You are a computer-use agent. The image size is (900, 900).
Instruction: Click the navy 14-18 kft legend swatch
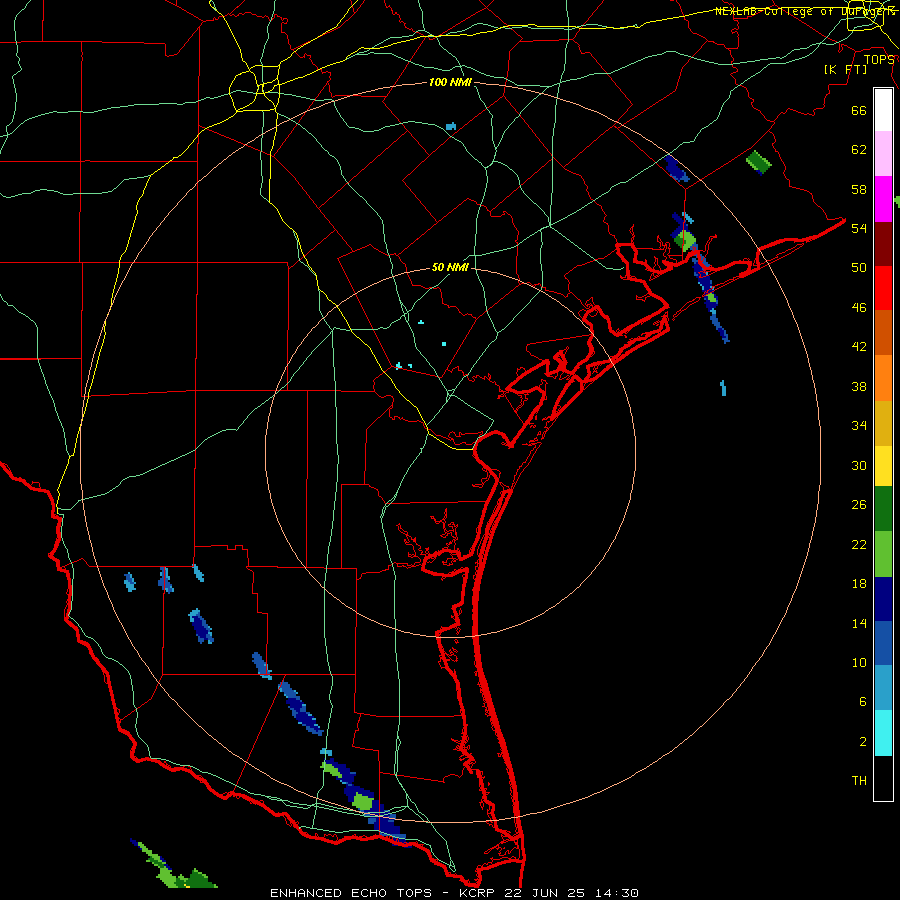(883, 599)
